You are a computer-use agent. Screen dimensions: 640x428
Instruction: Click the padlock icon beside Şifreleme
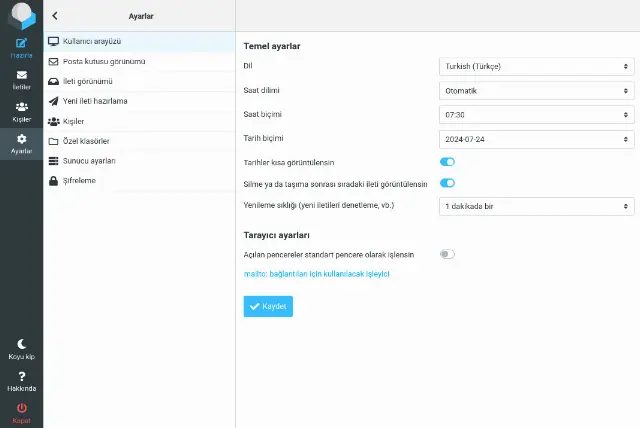(53, 181)
